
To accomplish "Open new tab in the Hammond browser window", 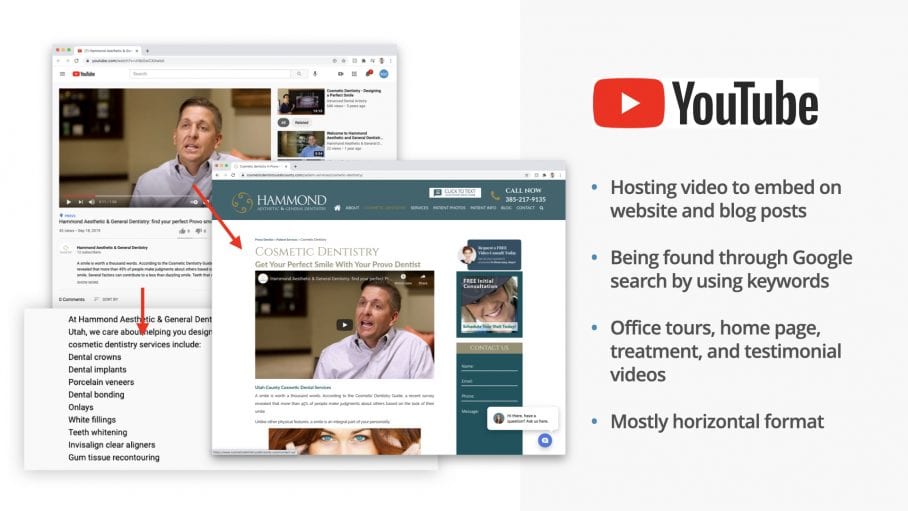I will [295, 166].
